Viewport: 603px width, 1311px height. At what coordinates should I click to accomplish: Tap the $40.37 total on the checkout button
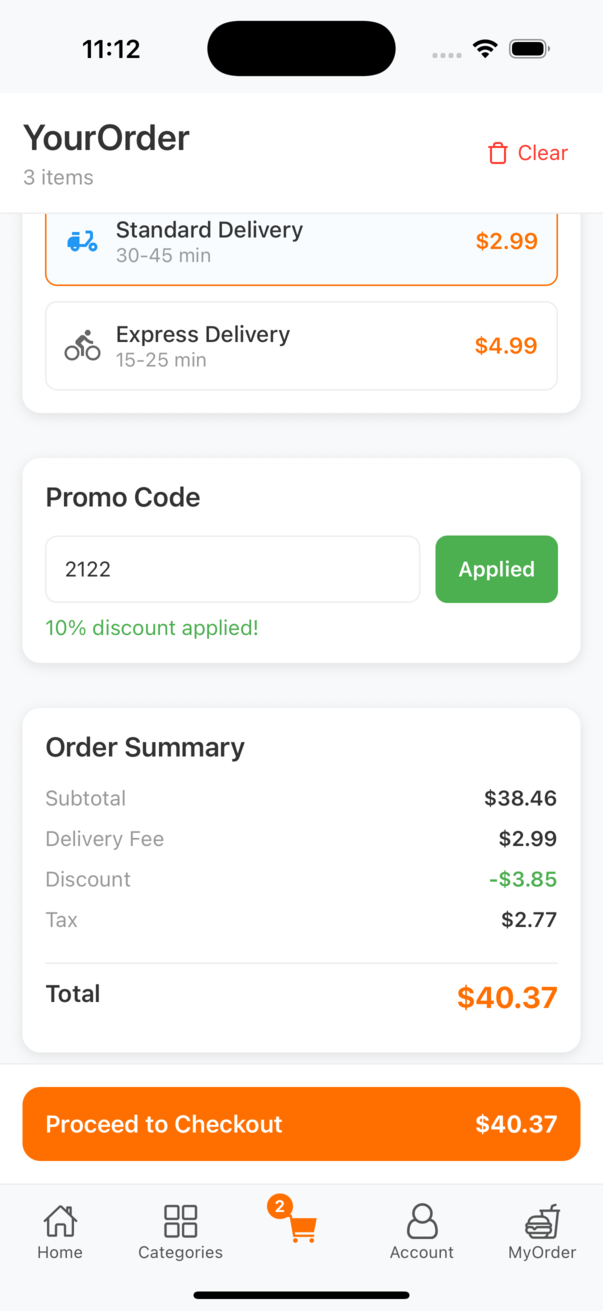516,1124
